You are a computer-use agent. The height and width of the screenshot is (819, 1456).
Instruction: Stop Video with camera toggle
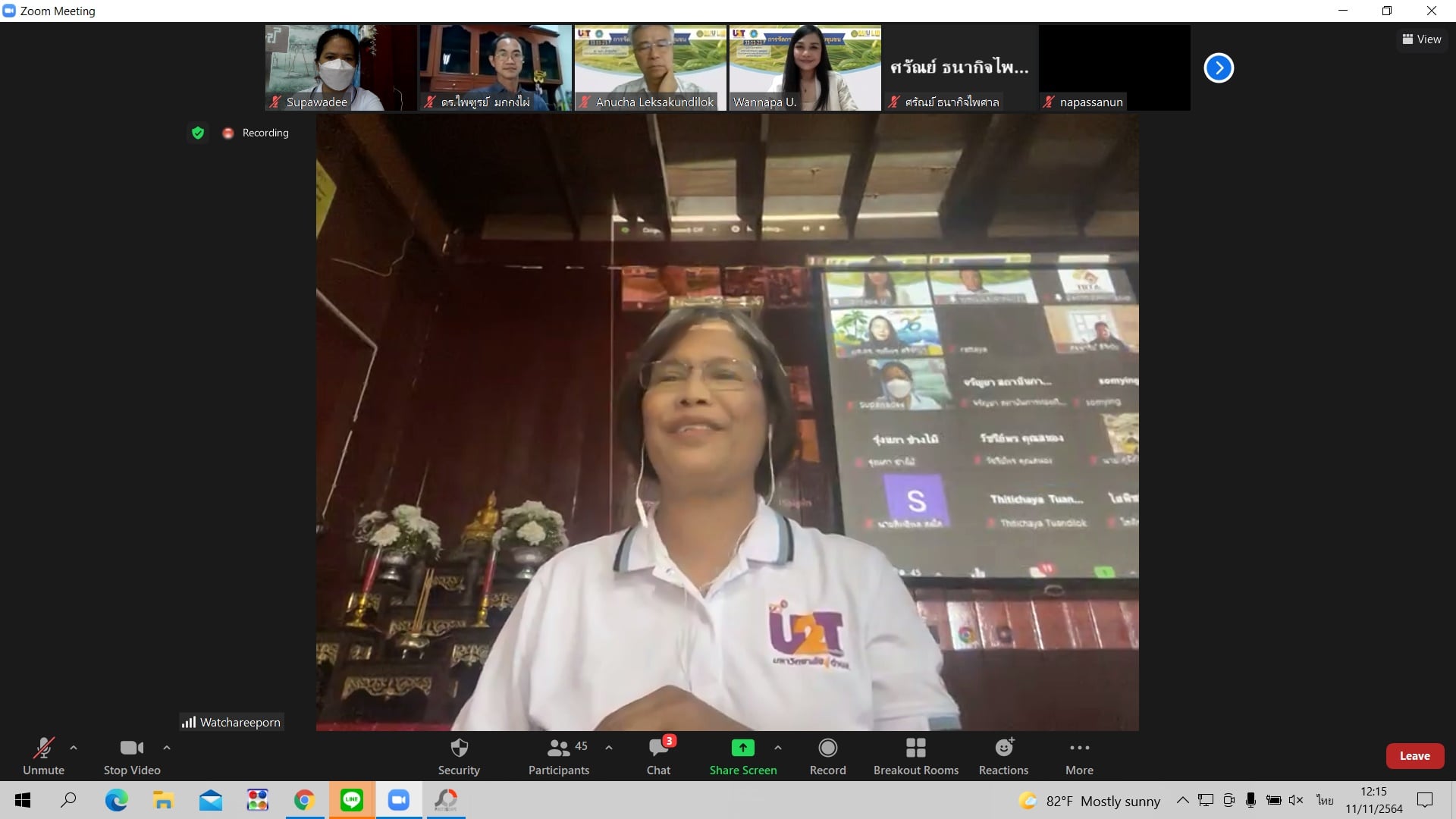coord(132,756)
